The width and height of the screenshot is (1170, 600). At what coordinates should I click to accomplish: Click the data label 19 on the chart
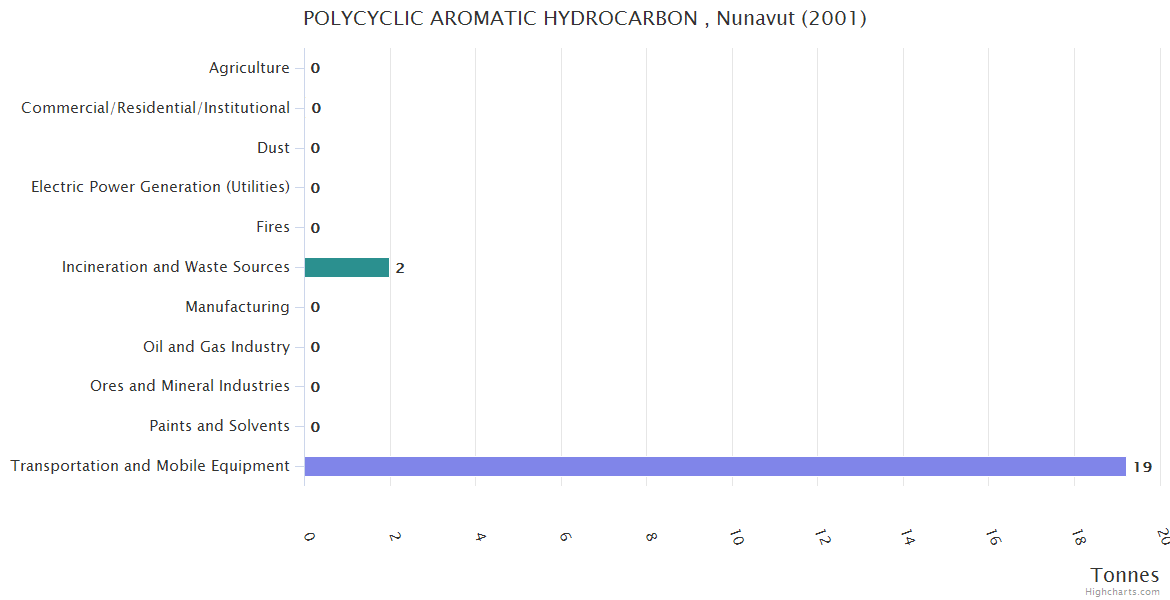(x=1143, y=467)
